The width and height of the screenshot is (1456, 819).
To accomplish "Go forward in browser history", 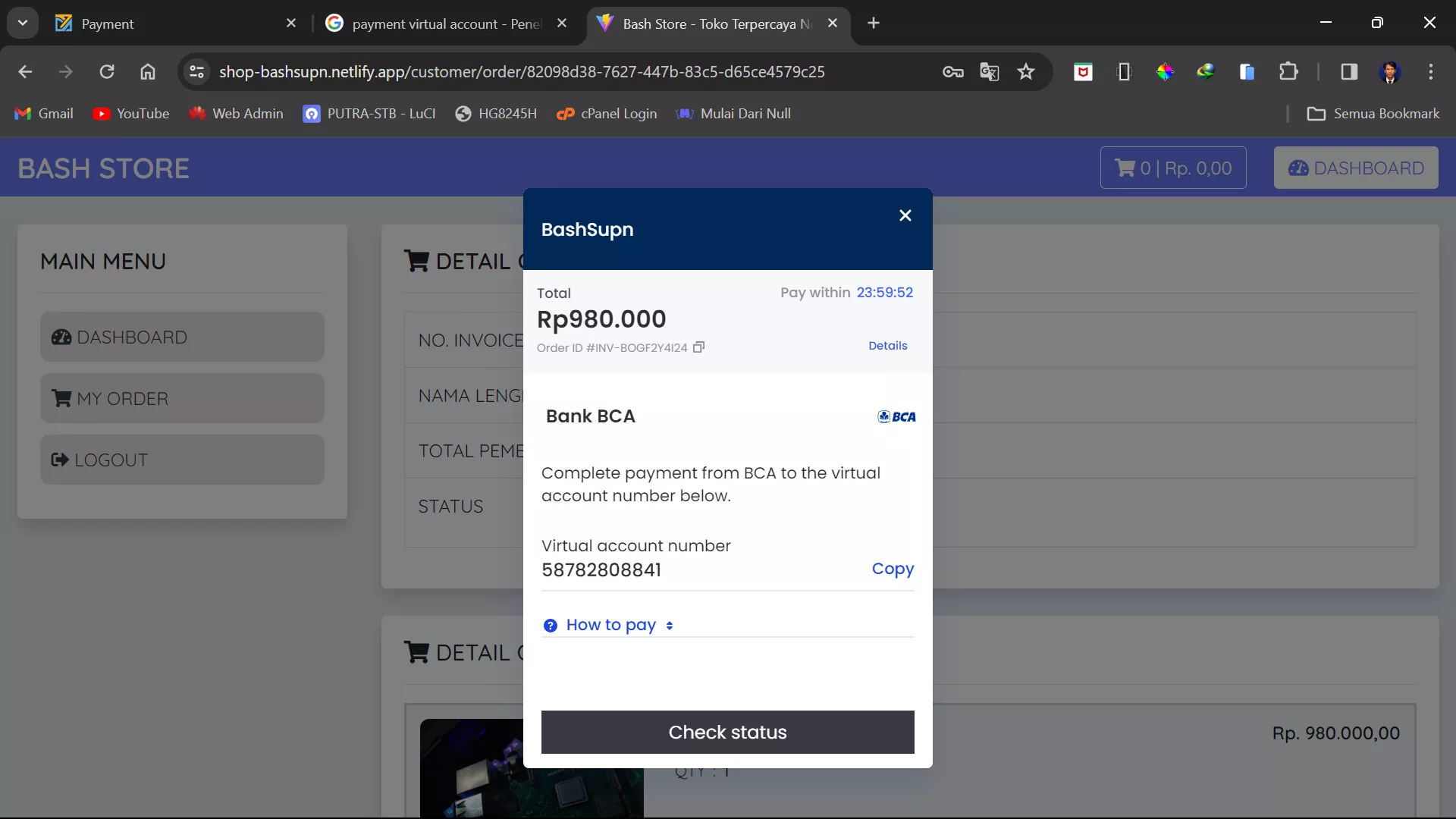I will point(66,71).
